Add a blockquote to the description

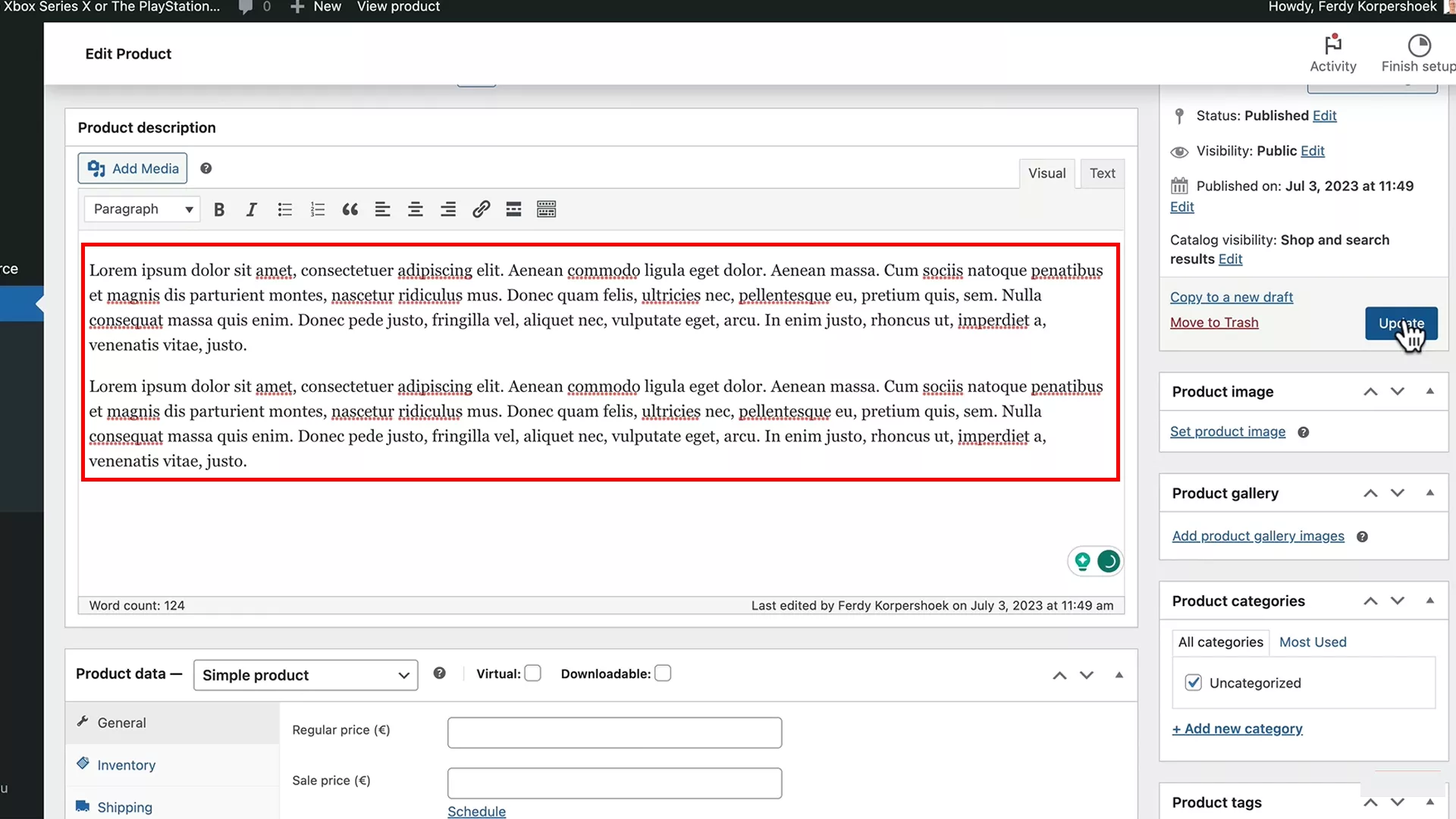(350, 209)
